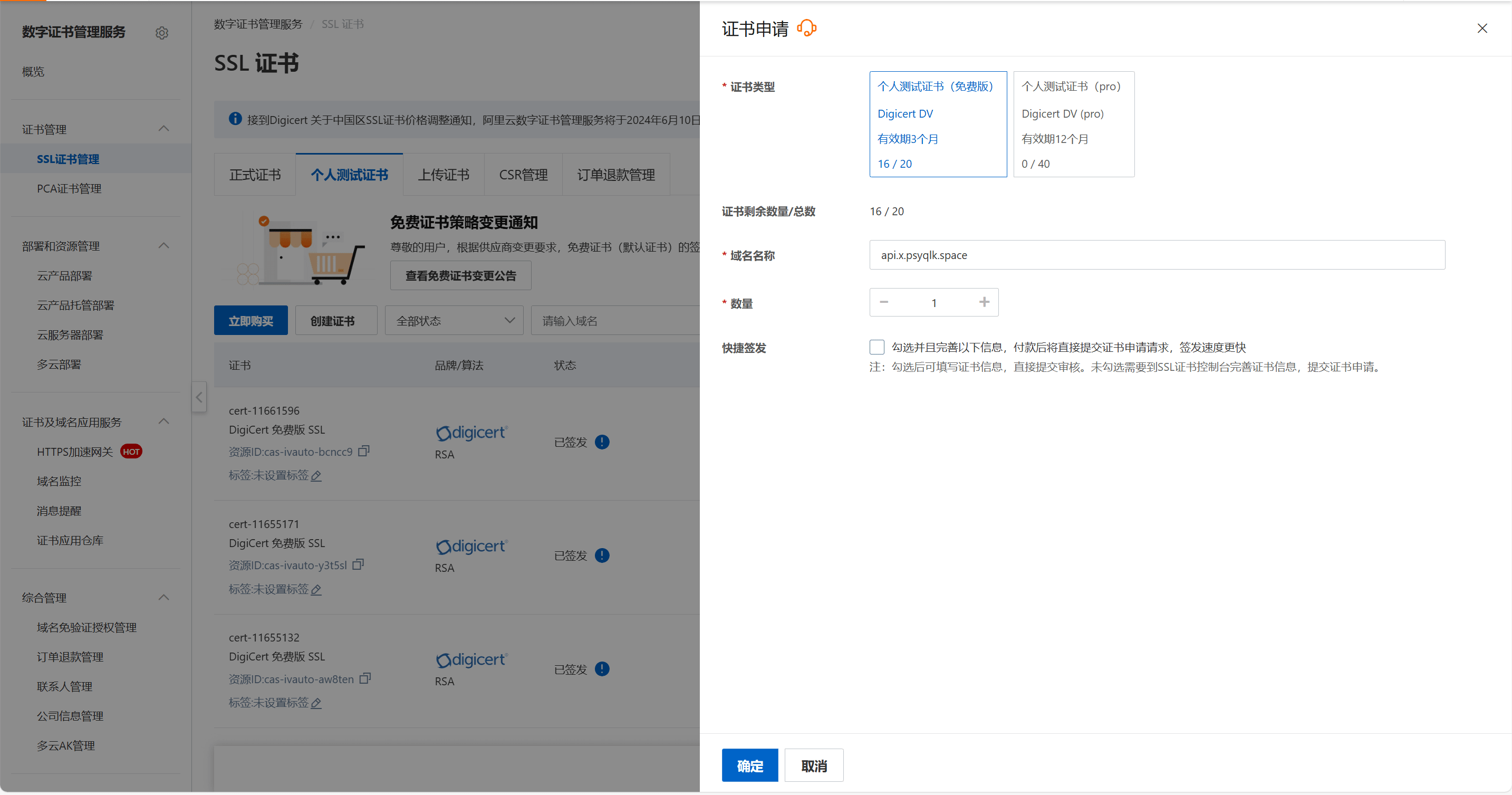Click the settings gear beside 数字证书管理服务

(x=162, y=33)
